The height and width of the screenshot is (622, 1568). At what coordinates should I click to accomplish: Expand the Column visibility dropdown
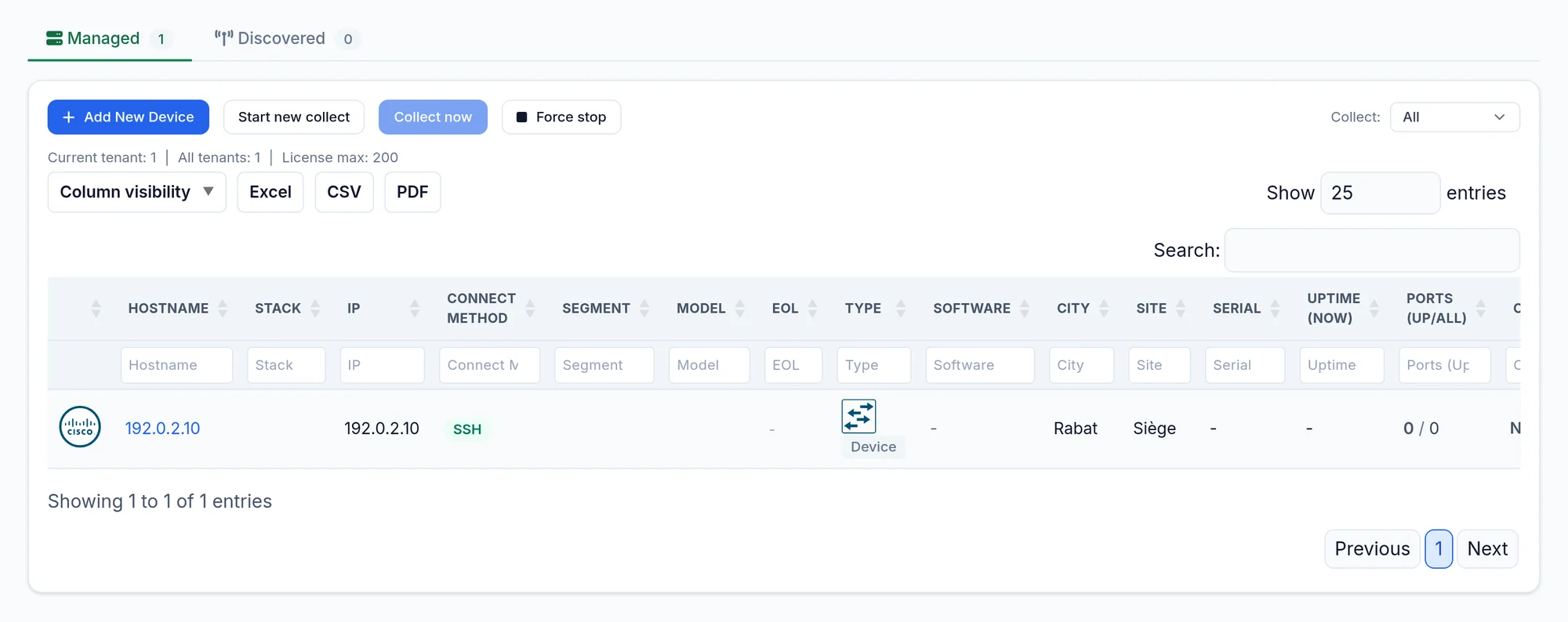click(x=137, y=192)
